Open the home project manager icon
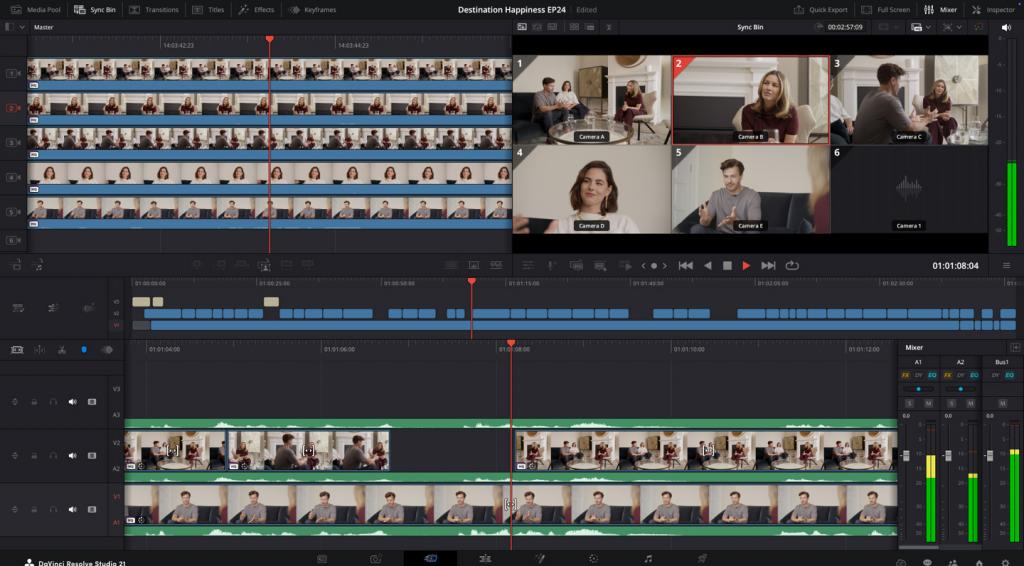Image resolution: width=1024 pixels, height=566 pixels. (x=979, y=562)
